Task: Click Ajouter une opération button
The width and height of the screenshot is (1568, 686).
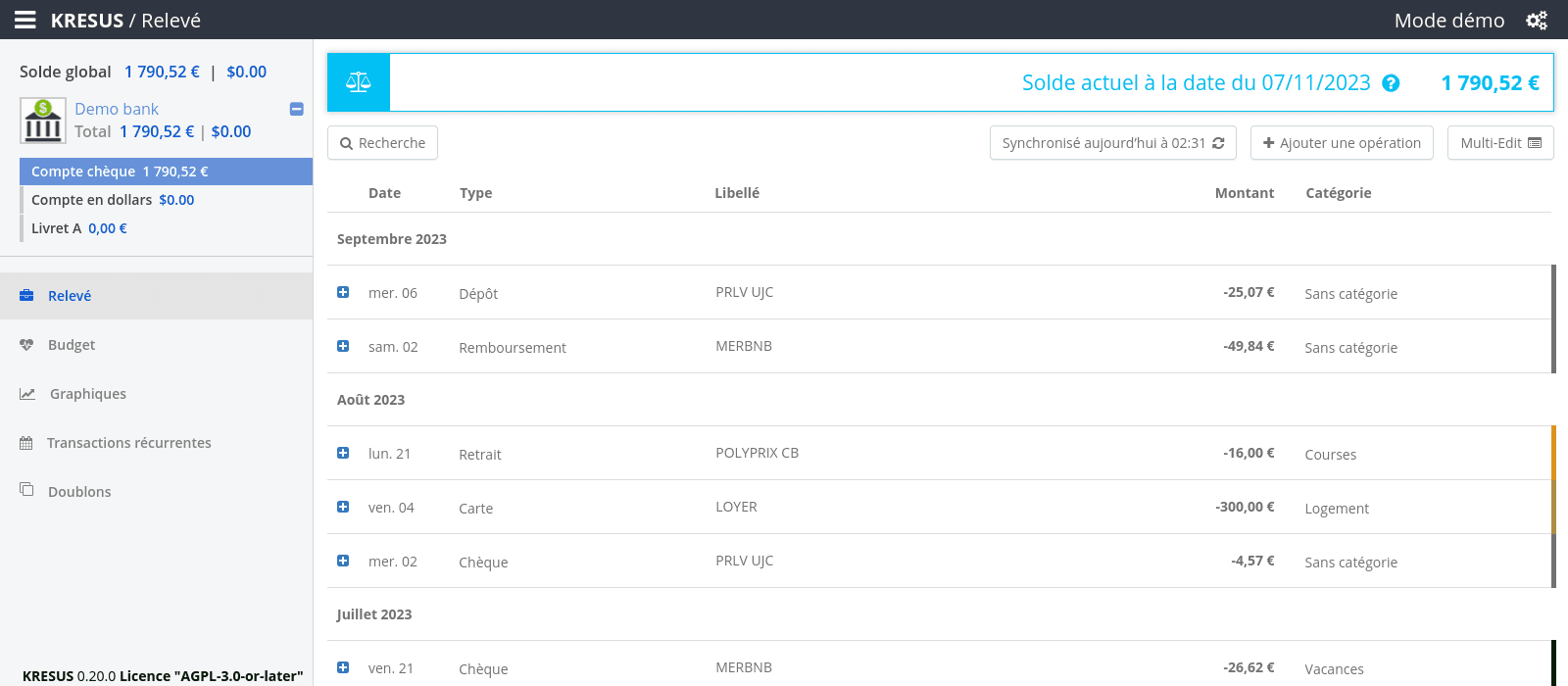Action: (1341, 143)
